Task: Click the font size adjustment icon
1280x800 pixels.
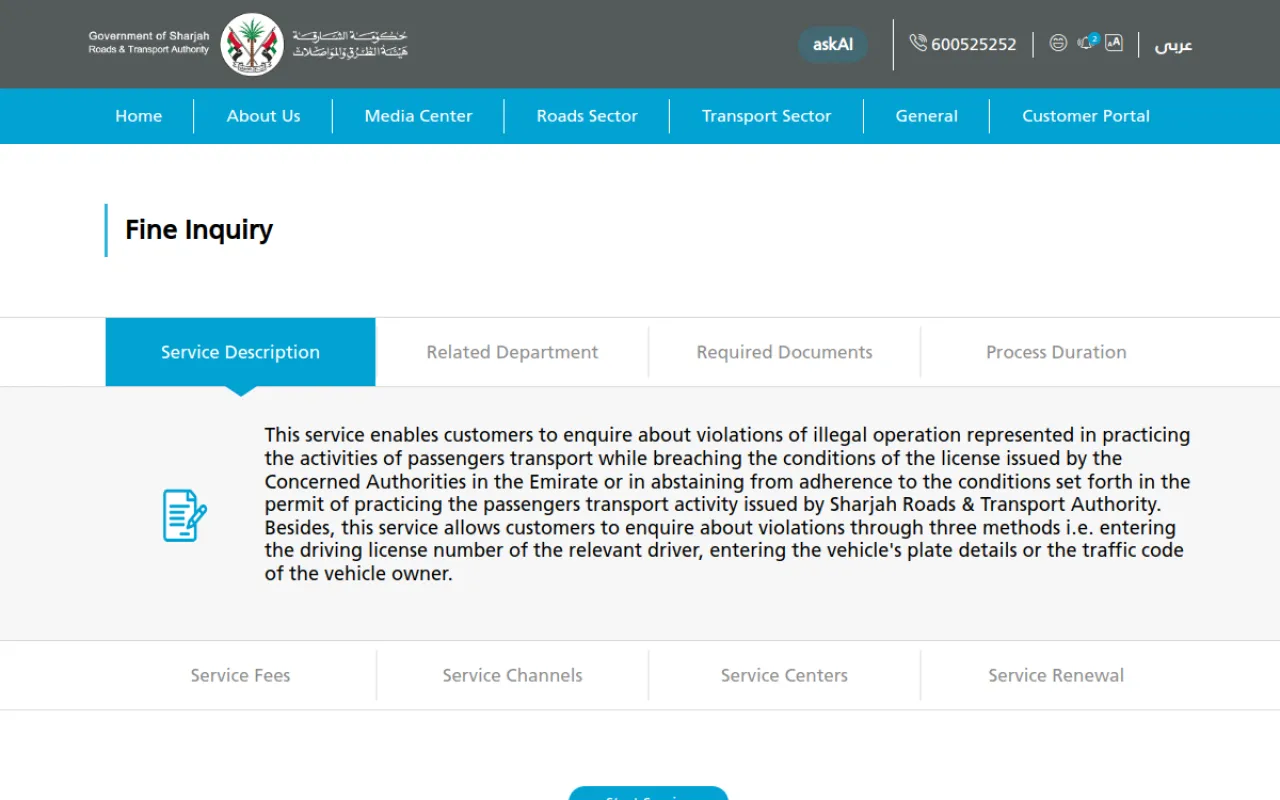Action: 1114,43
